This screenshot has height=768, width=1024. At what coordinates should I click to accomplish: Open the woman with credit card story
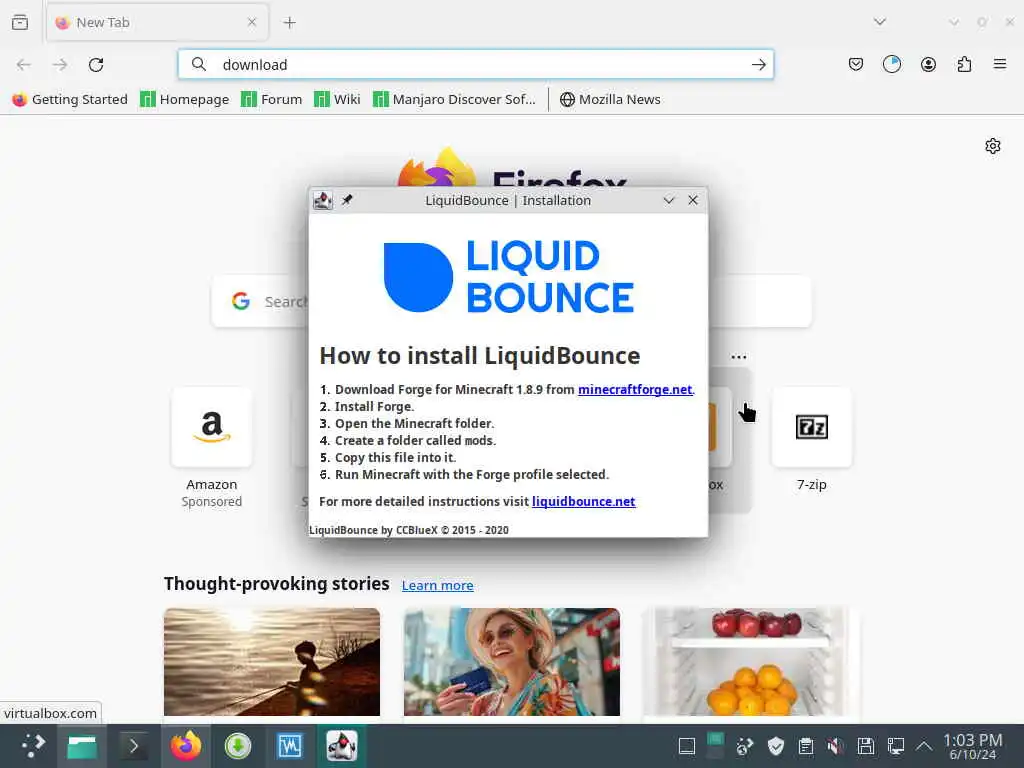[512, 662]
